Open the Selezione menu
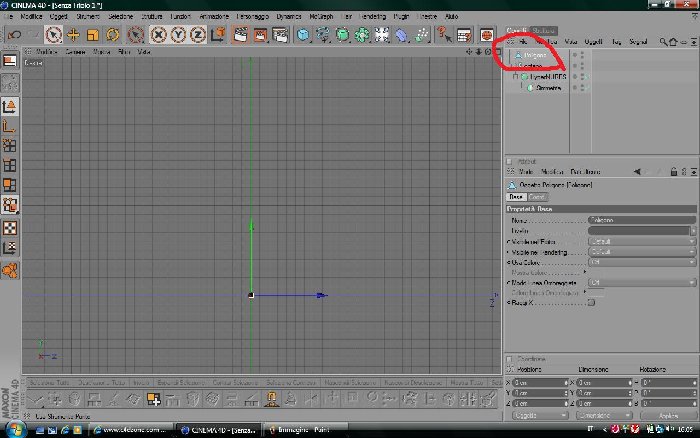Viewport: 700px width, 438px height. (x=121, y=17)
